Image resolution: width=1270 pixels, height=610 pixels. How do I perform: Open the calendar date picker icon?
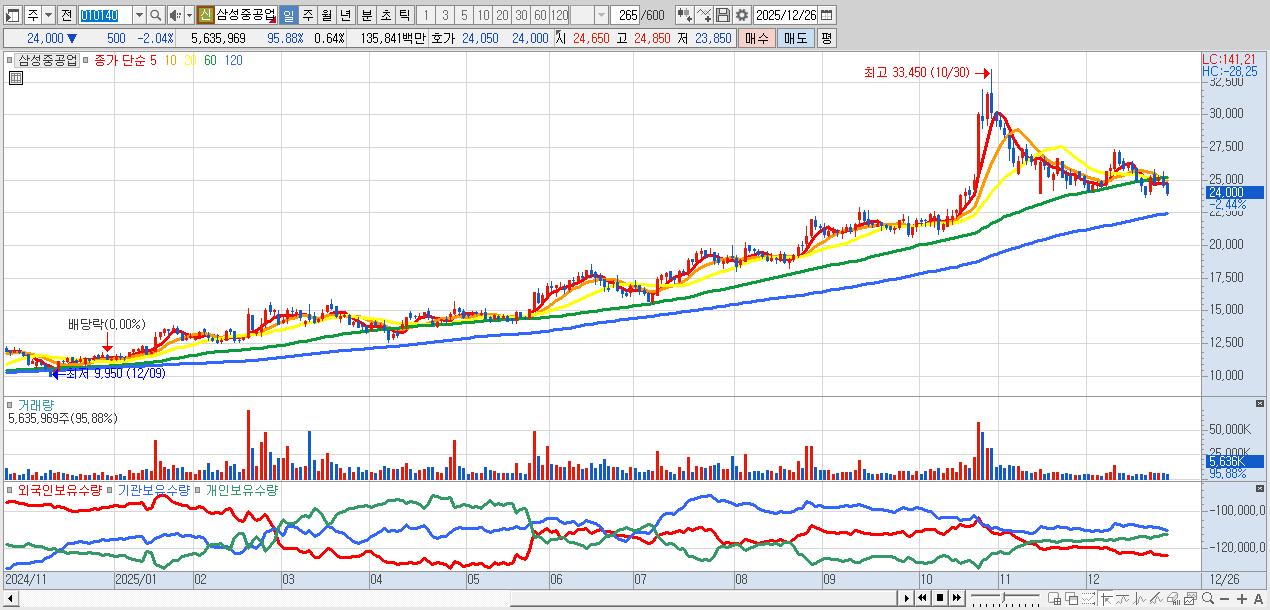(826, 15)
